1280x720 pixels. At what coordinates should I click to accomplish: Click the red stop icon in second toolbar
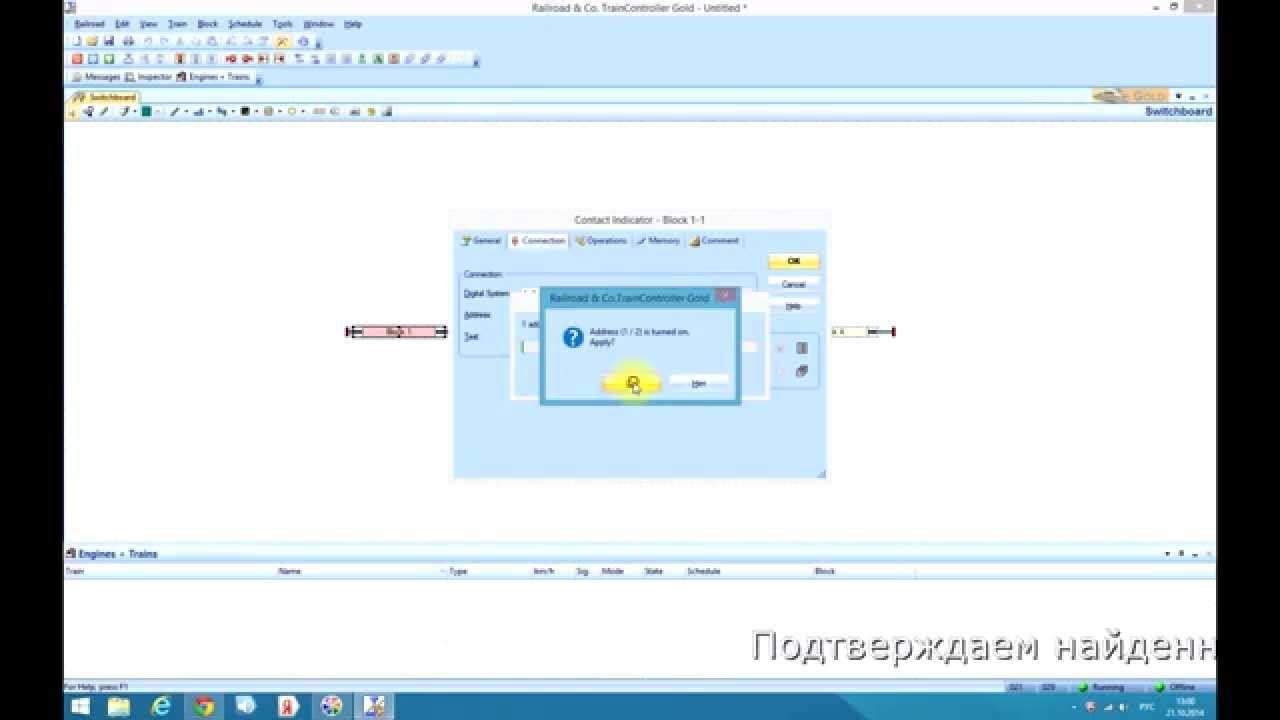tap(77, 59)
